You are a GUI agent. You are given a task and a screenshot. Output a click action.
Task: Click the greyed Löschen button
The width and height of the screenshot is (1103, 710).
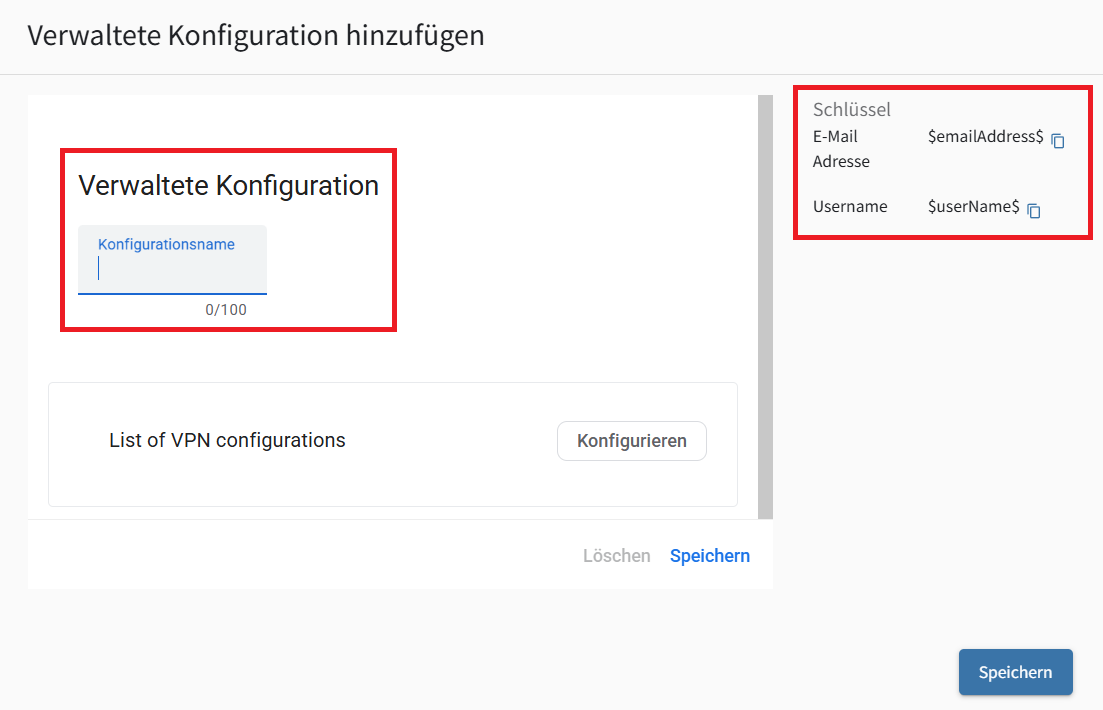point(616,556)
